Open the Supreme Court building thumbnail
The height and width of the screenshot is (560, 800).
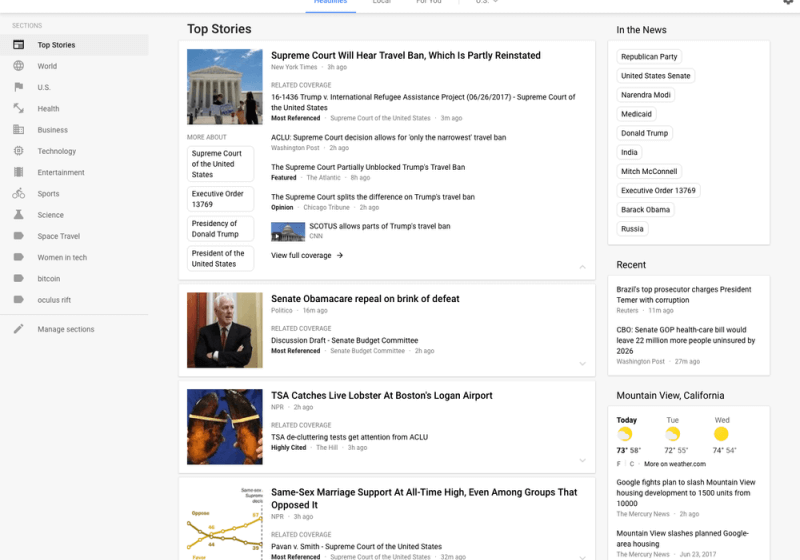pos(224,87)
